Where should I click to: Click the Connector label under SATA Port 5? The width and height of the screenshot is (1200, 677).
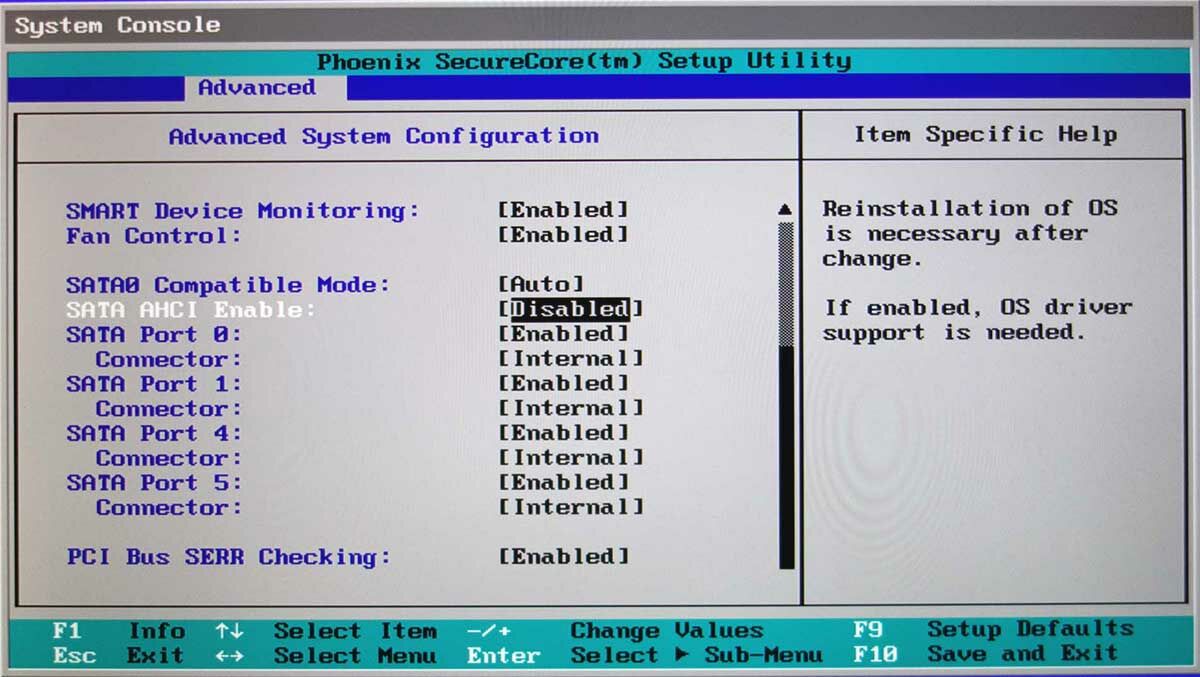(169, 508)
